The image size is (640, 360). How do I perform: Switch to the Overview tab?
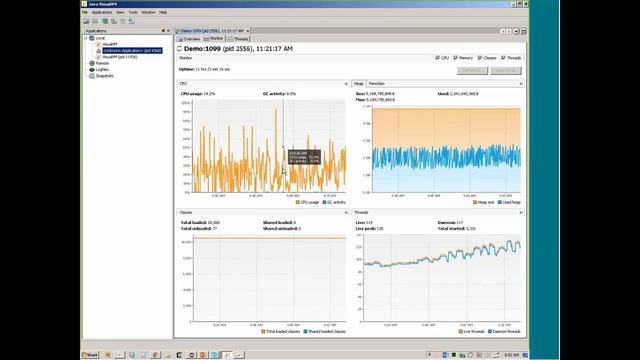(189, 39)
